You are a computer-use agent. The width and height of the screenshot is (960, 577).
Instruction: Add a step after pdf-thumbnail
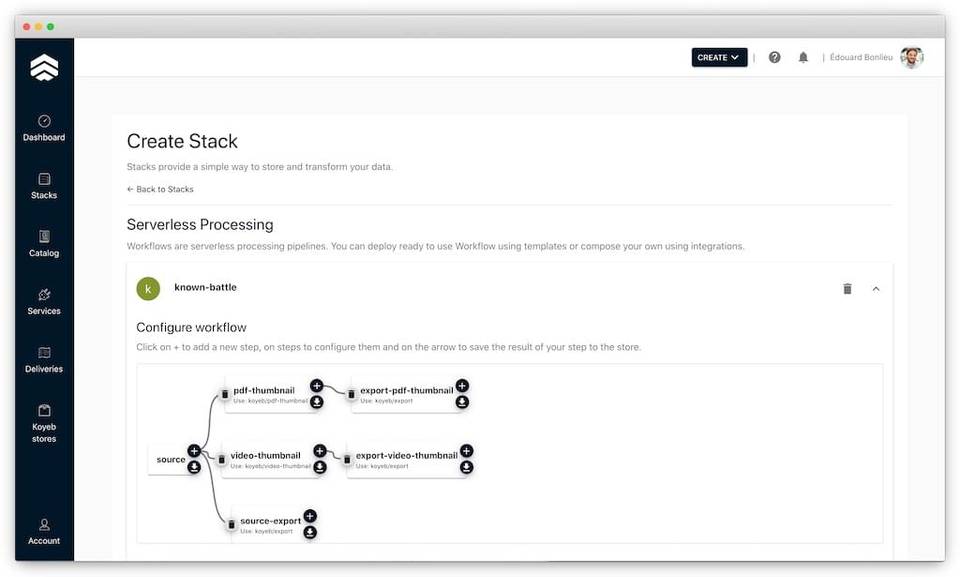point(316,386)
